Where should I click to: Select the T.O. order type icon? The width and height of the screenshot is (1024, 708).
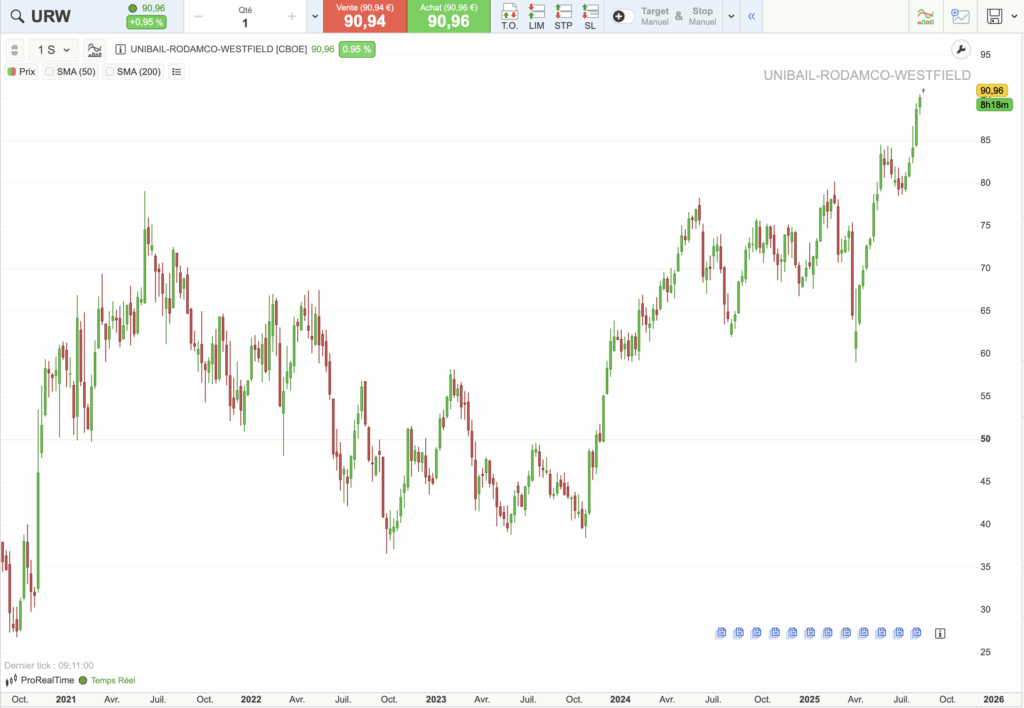(x=509, y=15)
